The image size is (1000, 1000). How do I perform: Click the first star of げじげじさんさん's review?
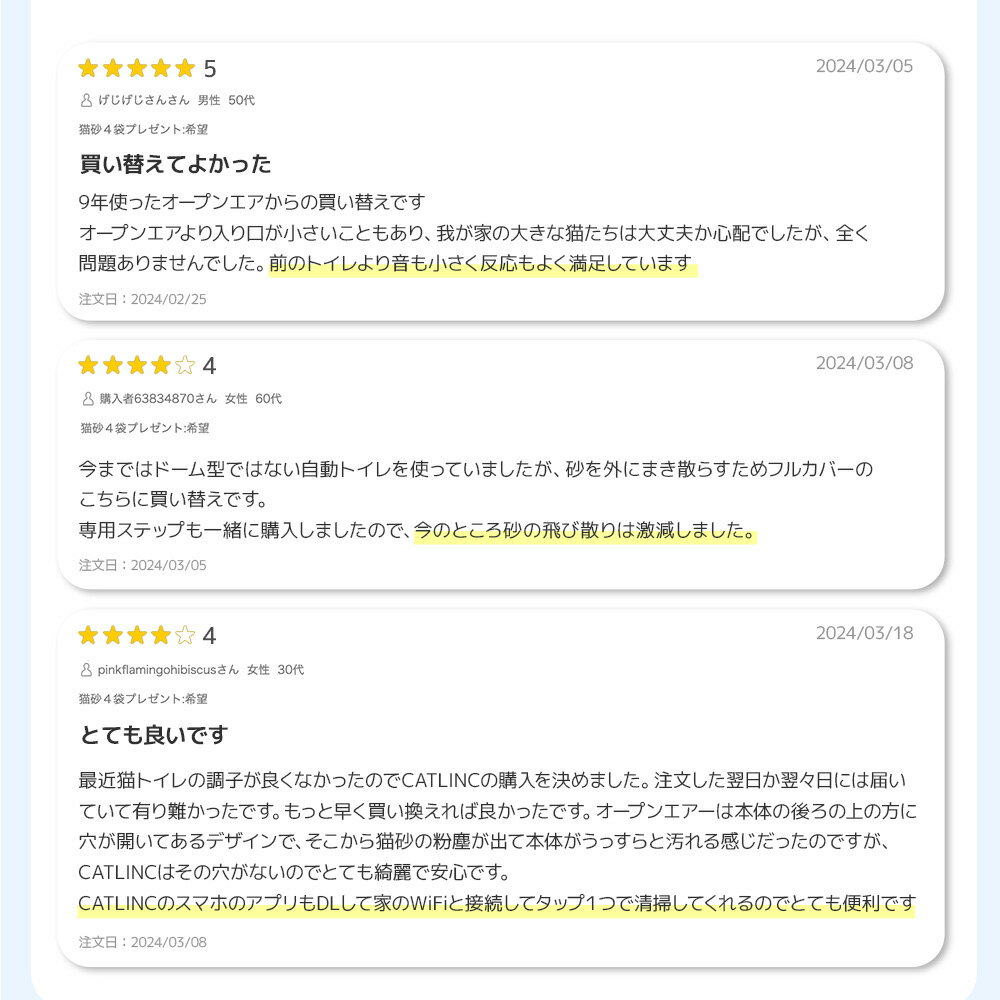(88, 68)
